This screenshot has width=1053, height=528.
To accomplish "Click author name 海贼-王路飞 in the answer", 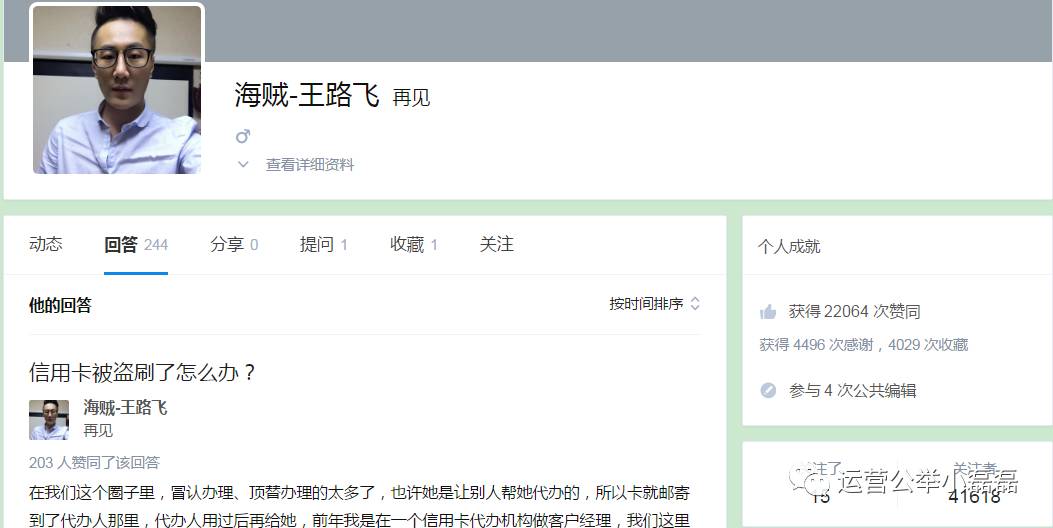I will click(125, 407).
